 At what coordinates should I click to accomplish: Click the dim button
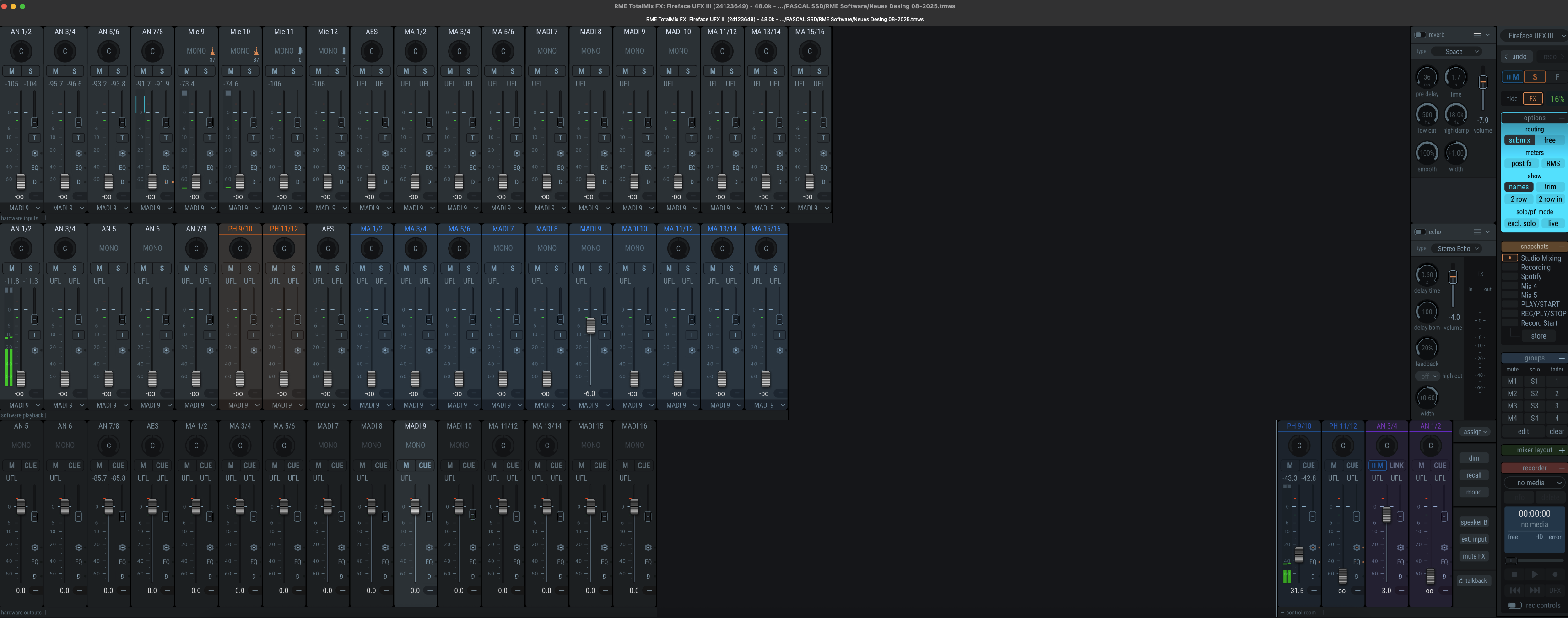tap(1474, 458)
